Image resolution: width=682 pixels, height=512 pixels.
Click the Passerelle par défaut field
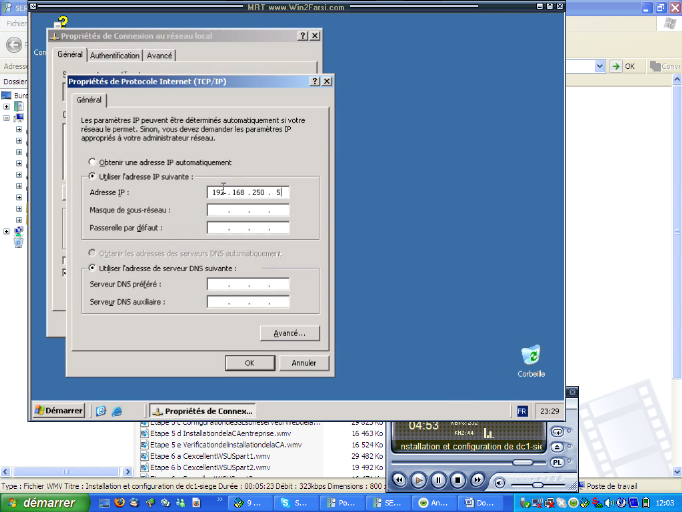click(x=248, y=228)
